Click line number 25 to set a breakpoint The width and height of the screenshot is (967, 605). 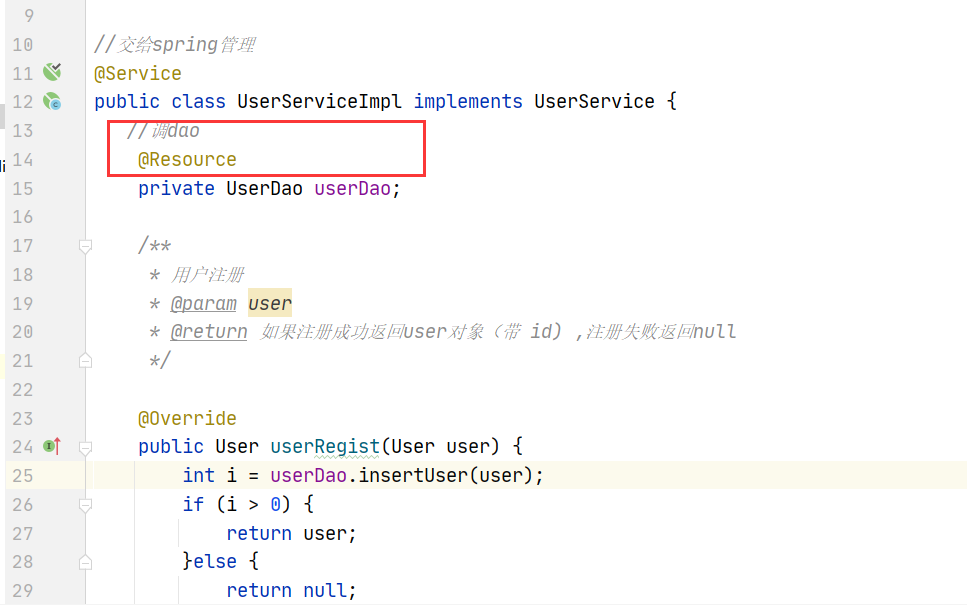[x=22, y=475]
